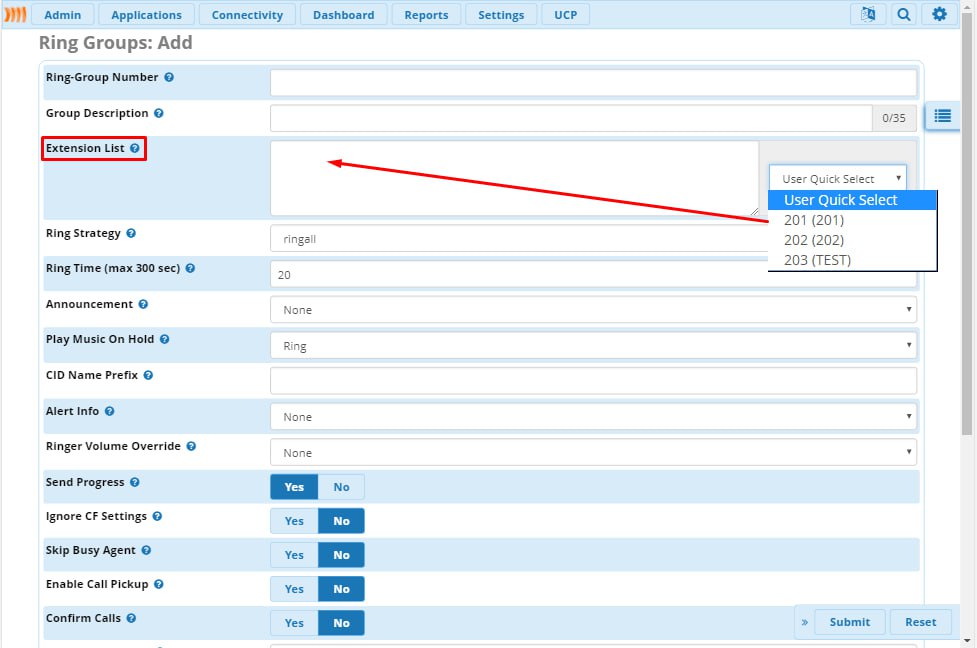
Task: Click the search magnifier icon
Action: click(904, 15)
